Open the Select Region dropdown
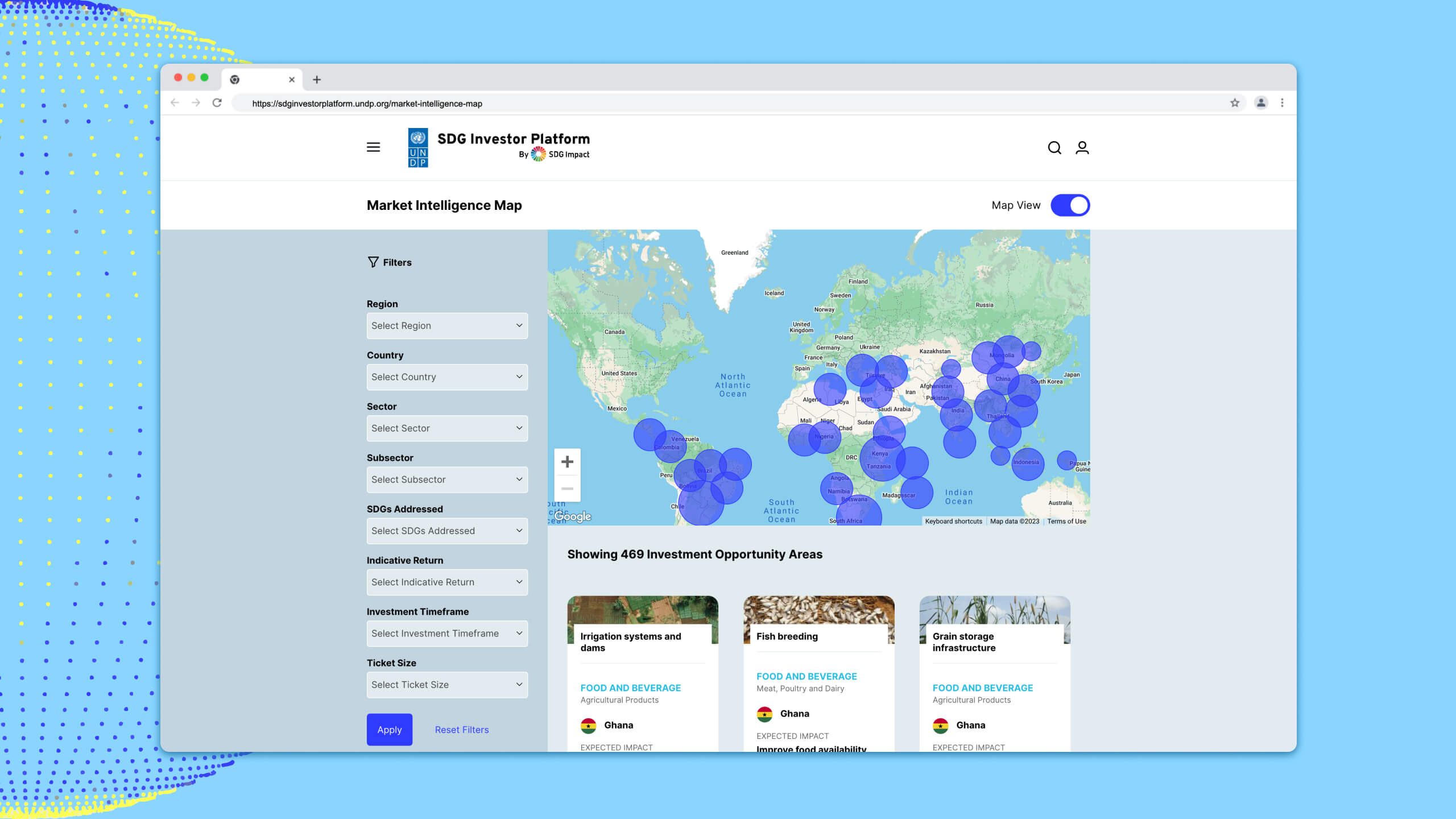The height and width of the screenshot is (819, 1456). (x=447, y=325)
